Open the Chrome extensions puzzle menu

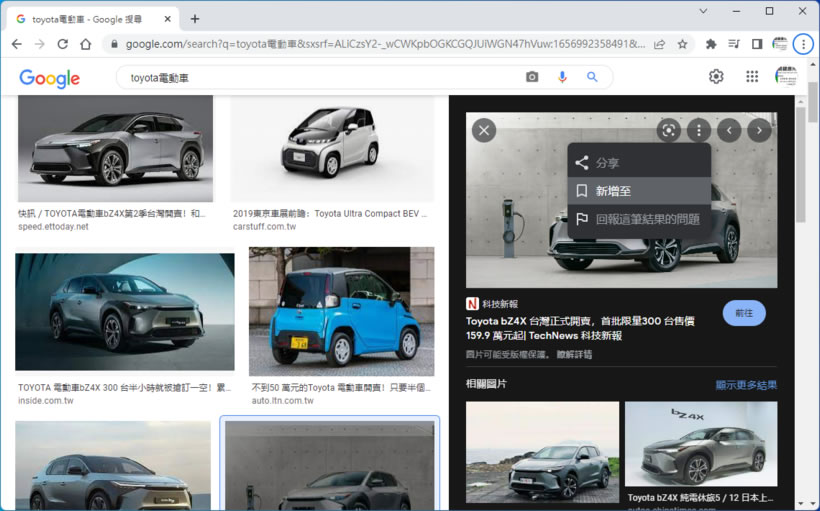coord(711,44)
